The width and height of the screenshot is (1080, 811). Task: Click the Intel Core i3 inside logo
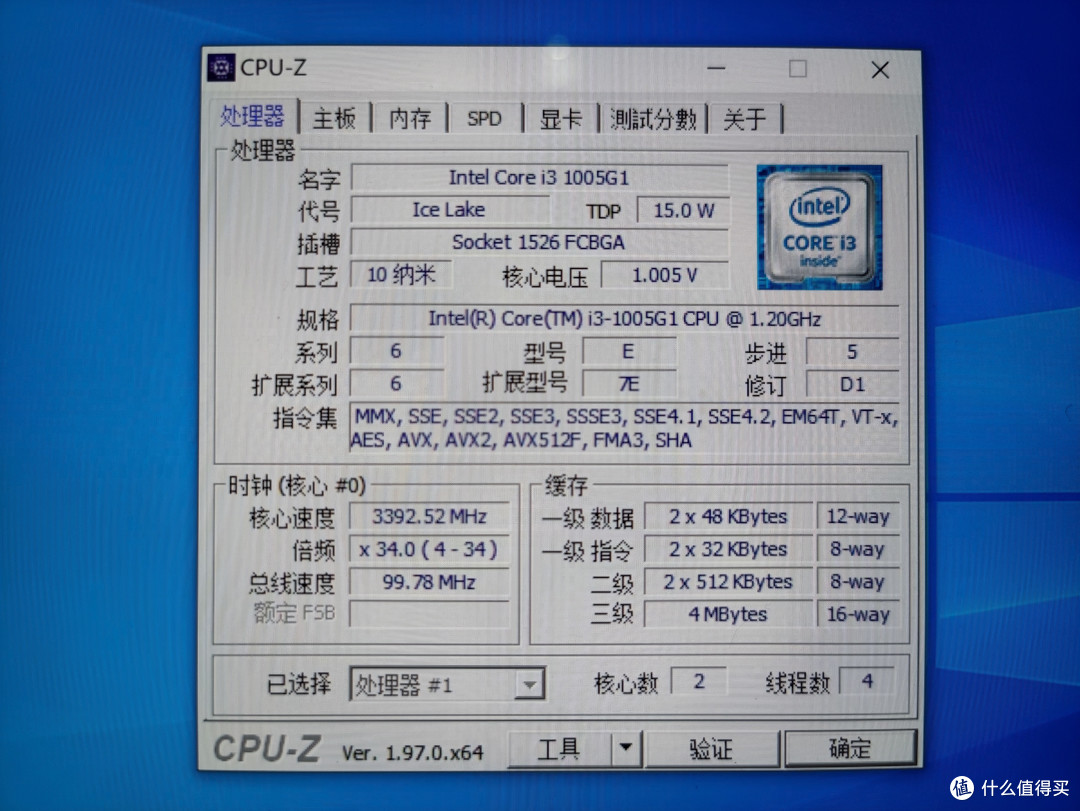pos(819,227)
